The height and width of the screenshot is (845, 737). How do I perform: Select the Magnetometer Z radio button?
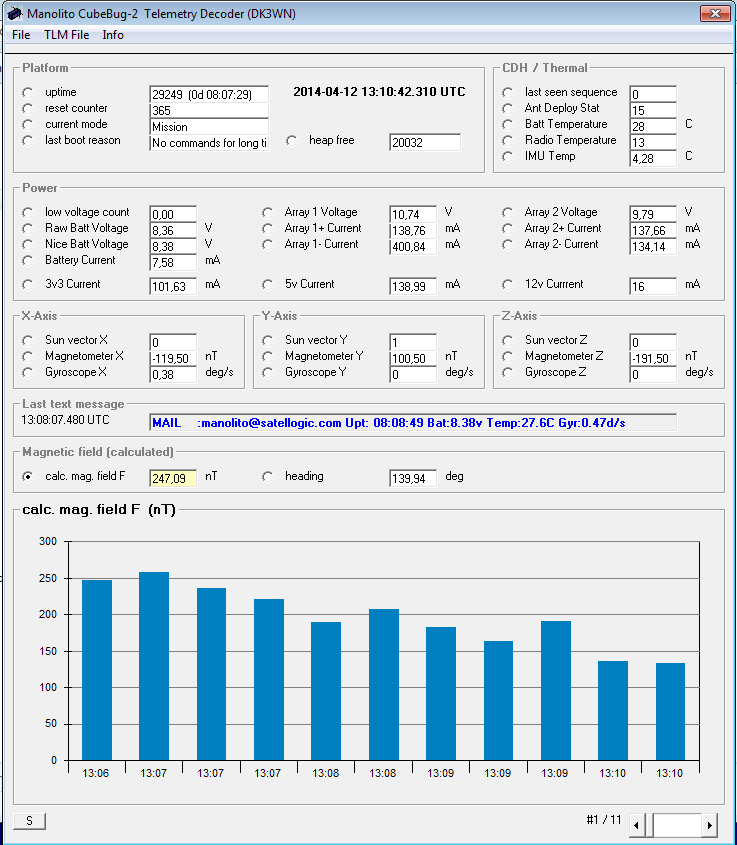click(x=507, y=357)
